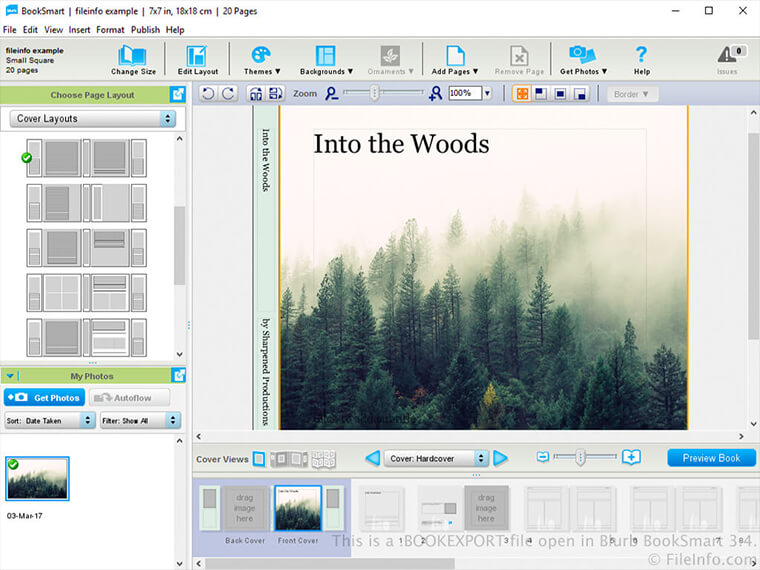The image size is (760, 570).
Task: Click the Backgrounds toolbar icon
Action: (x=326, y=57)
